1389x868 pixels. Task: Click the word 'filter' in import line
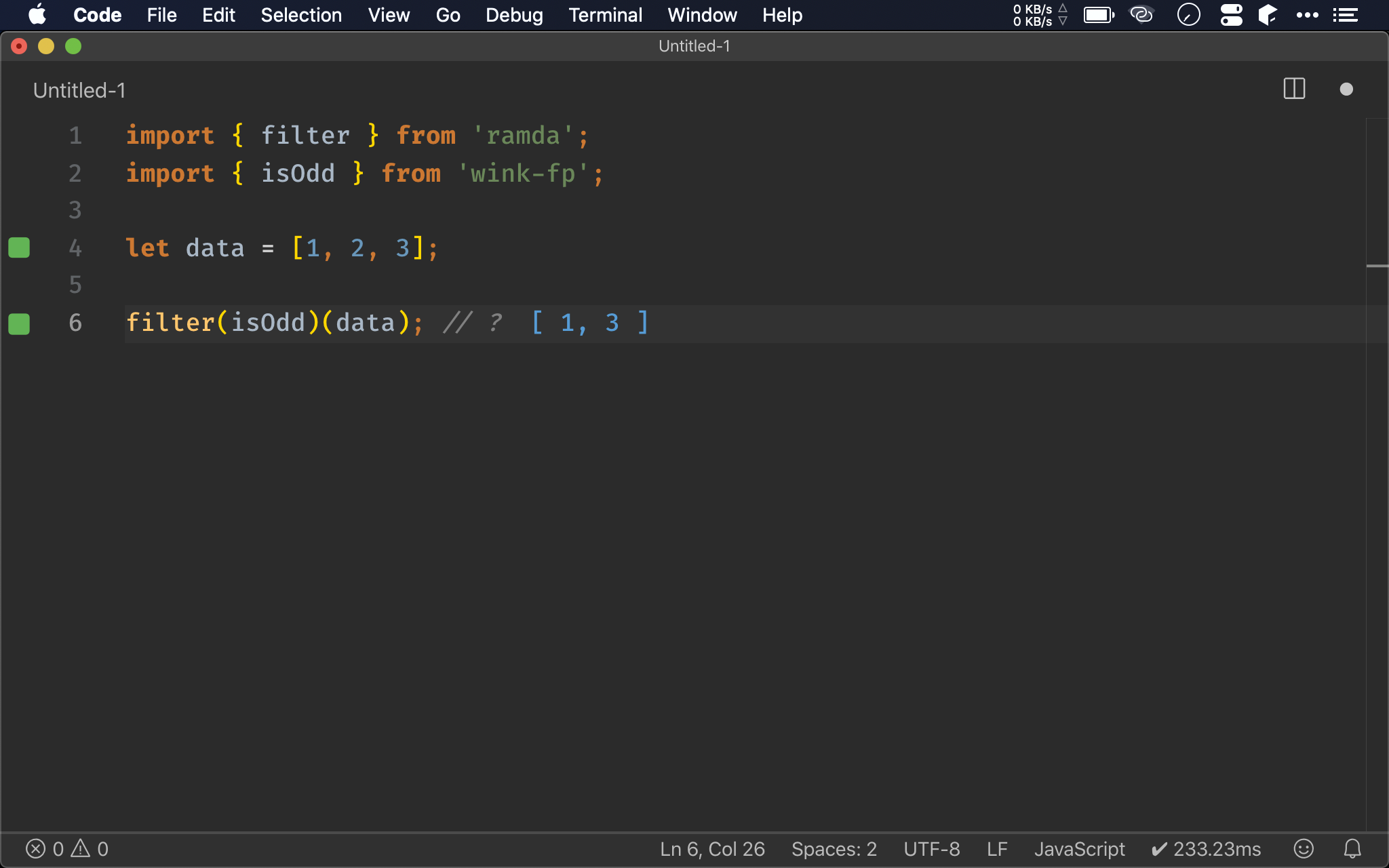(305, 136)
